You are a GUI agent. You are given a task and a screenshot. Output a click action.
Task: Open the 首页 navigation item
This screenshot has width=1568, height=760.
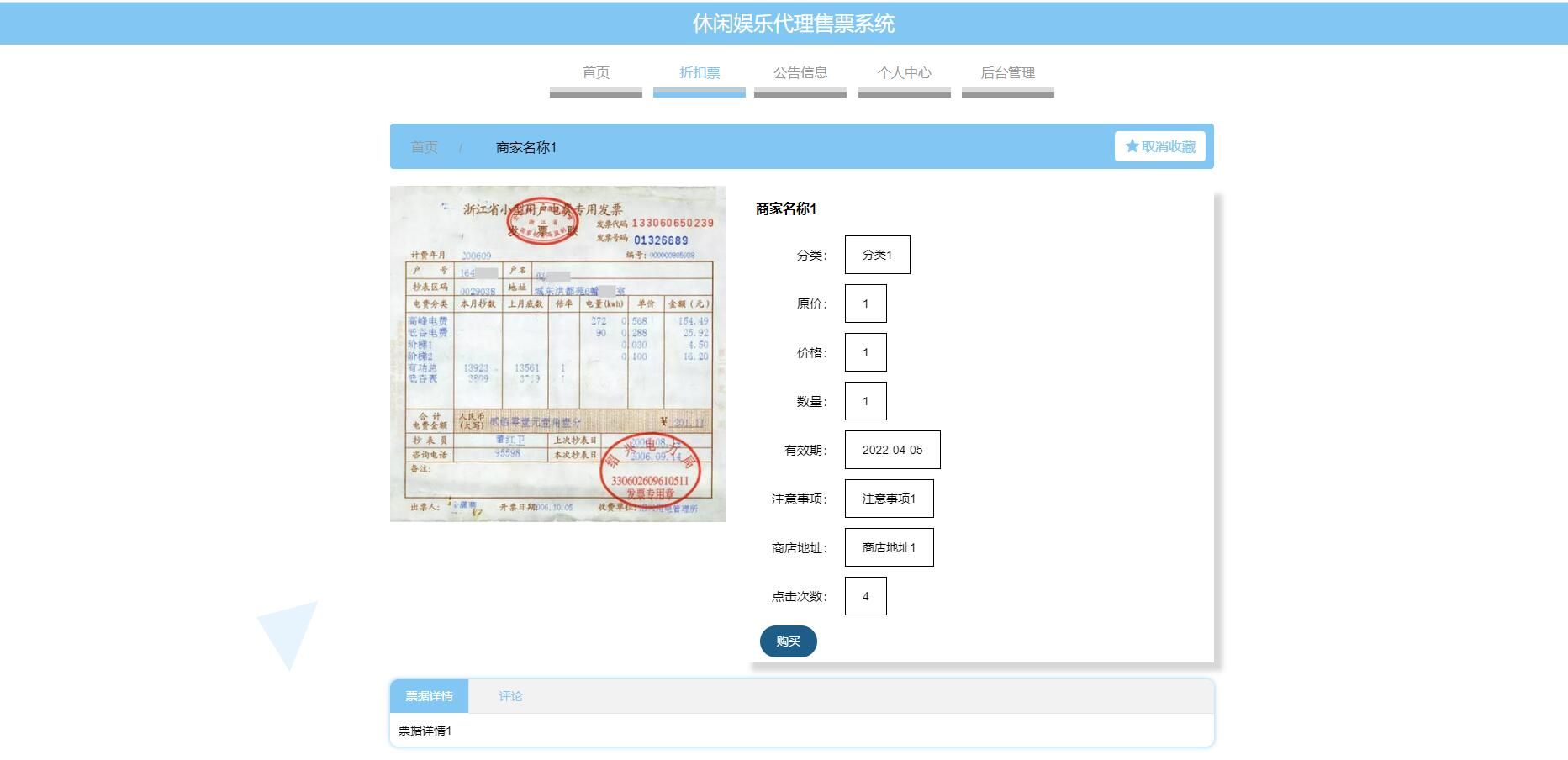pyautogui.click(x=595, y=73)
